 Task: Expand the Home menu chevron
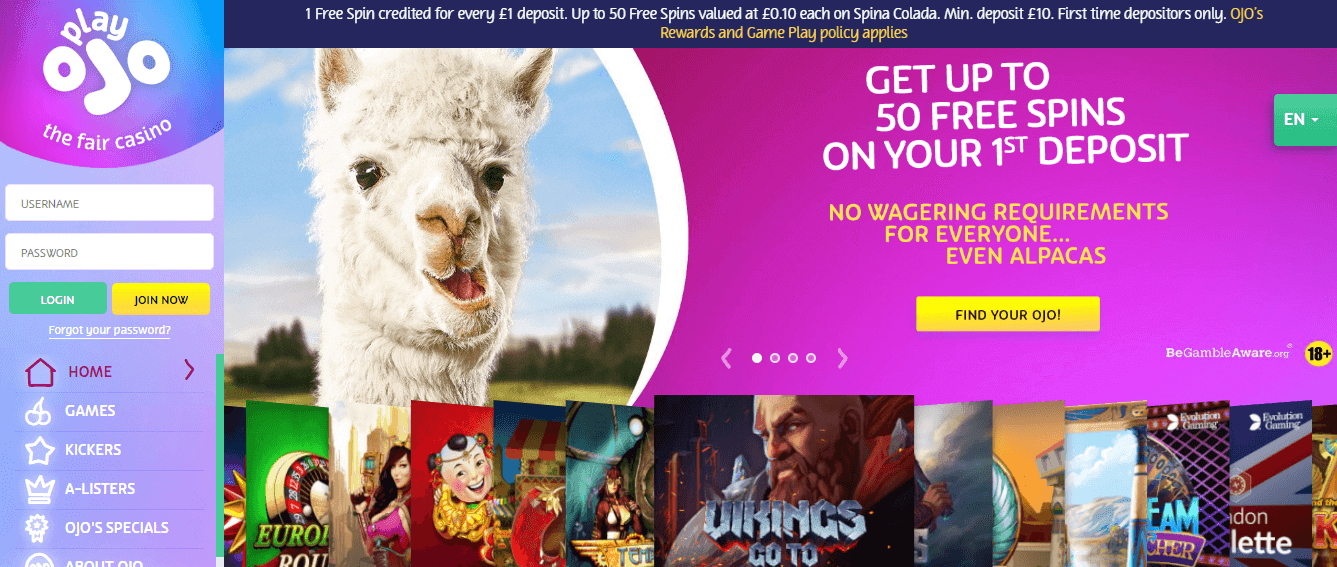(189, 371)
